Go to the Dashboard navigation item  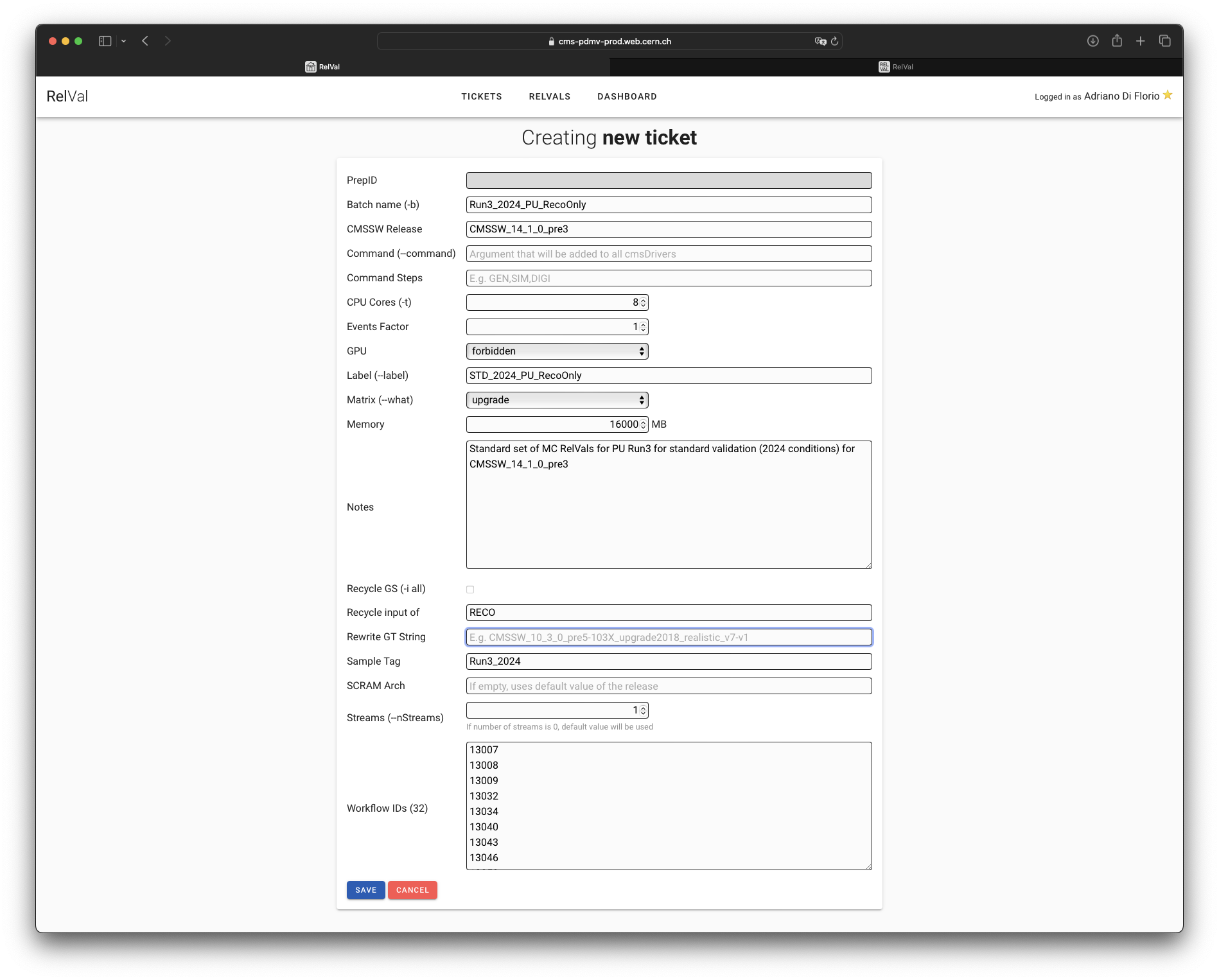[627, 96]
